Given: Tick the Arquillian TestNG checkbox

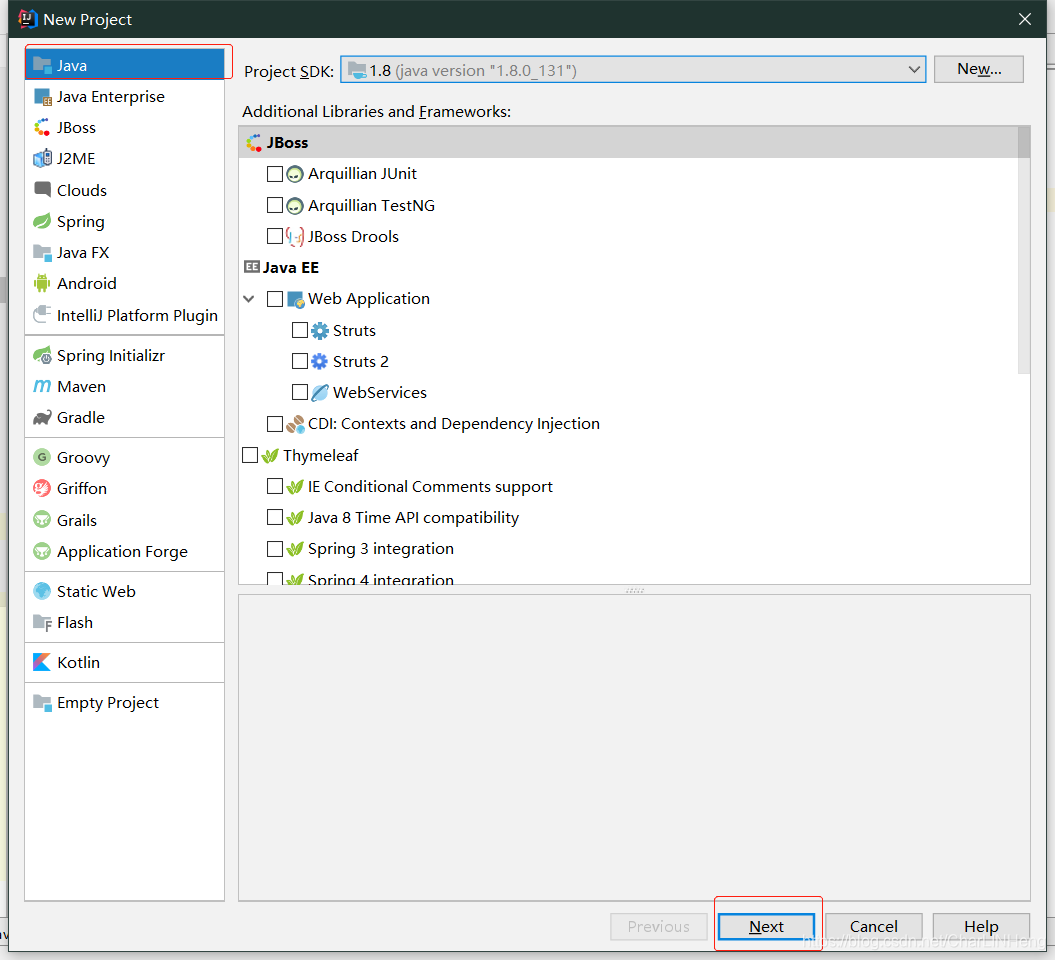Looking at the screenshot, I should tap(275, 205).
